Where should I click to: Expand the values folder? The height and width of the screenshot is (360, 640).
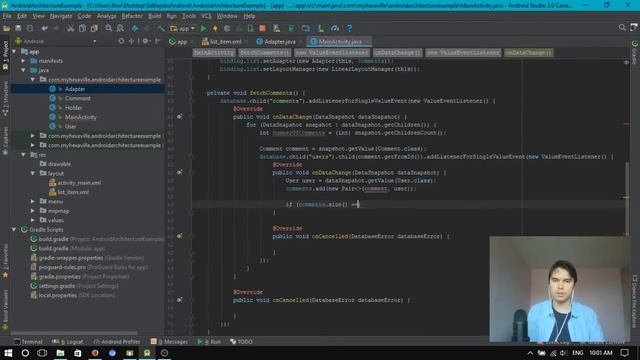pyautogui.click(x=33, y=220)
